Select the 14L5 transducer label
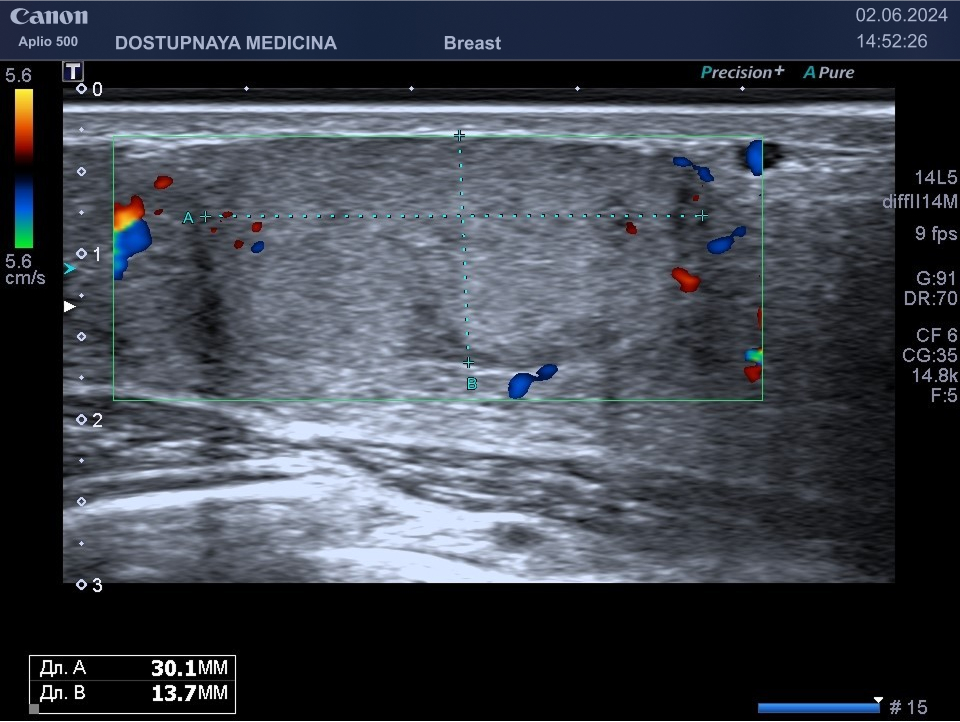The width and height of the screenshot is (960, 722). [x=935, y=178]
